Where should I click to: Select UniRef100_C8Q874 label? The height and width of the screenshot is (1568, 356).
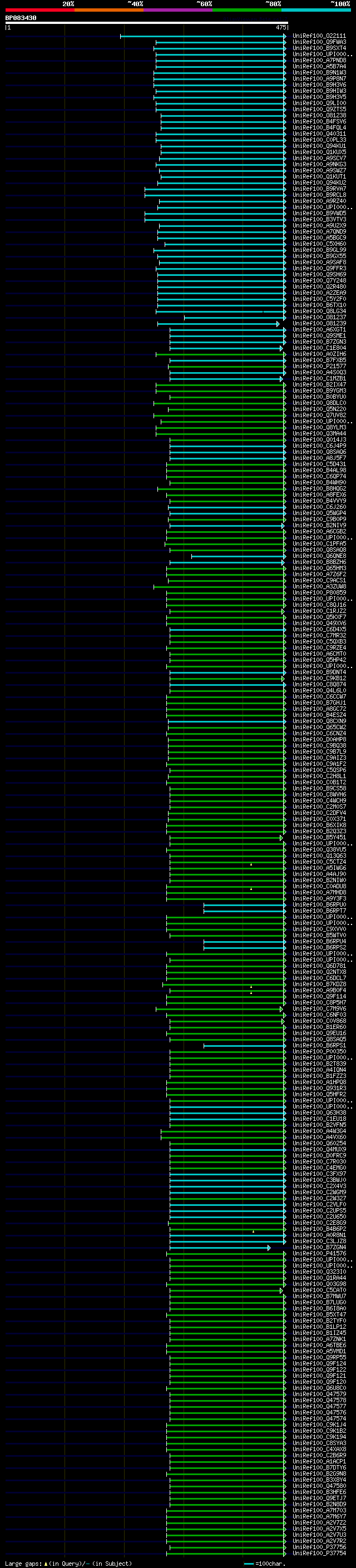click(319, 685)
